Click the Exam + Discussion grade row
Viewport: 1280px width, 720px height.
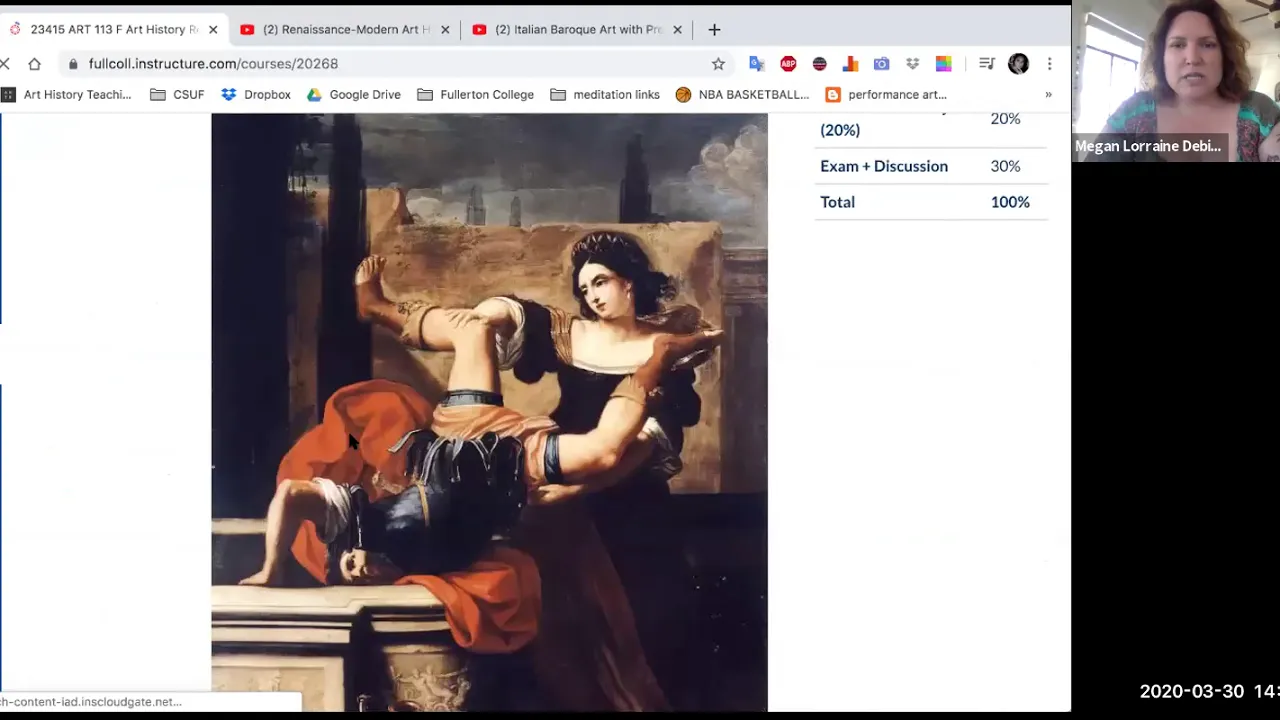pyautogui.click(x=930, y=166)
